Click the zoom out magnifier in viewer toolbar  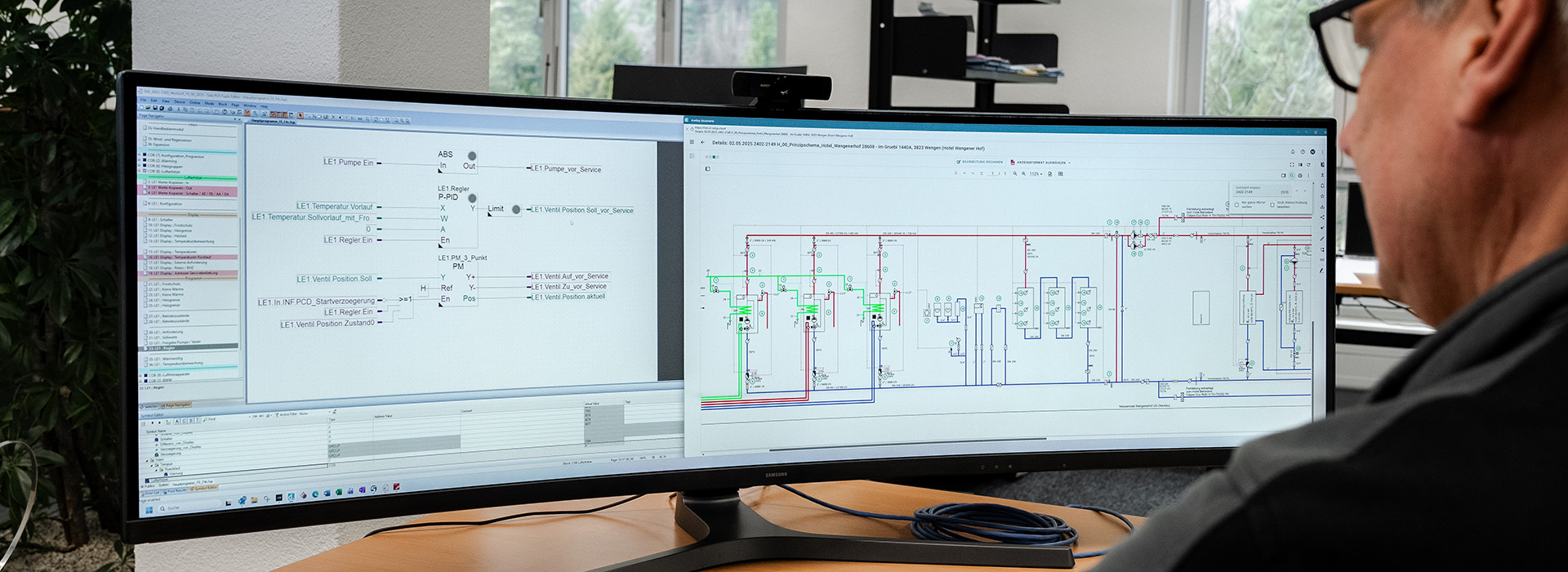coord(1015,173)
